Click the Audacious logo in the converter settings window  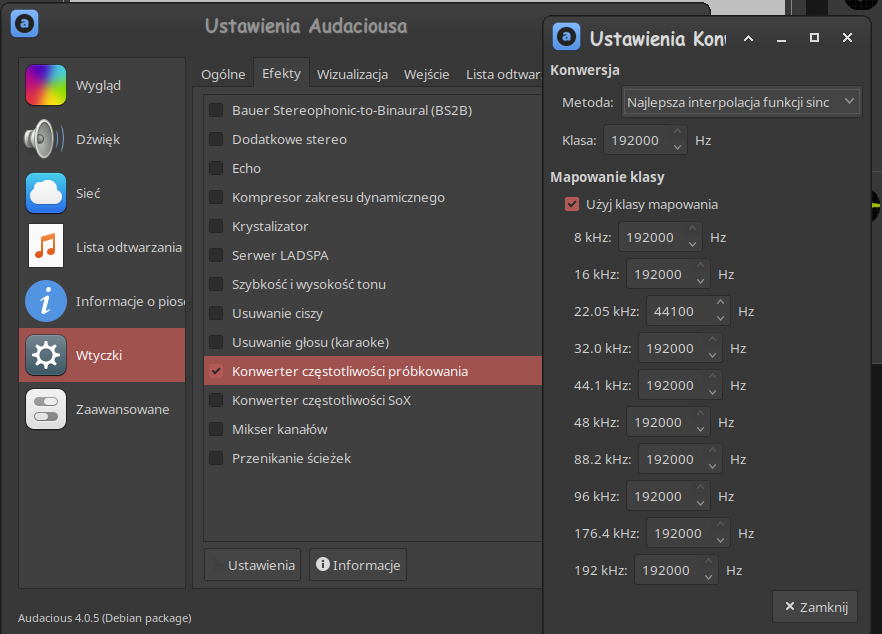click(x=566, y=37)
